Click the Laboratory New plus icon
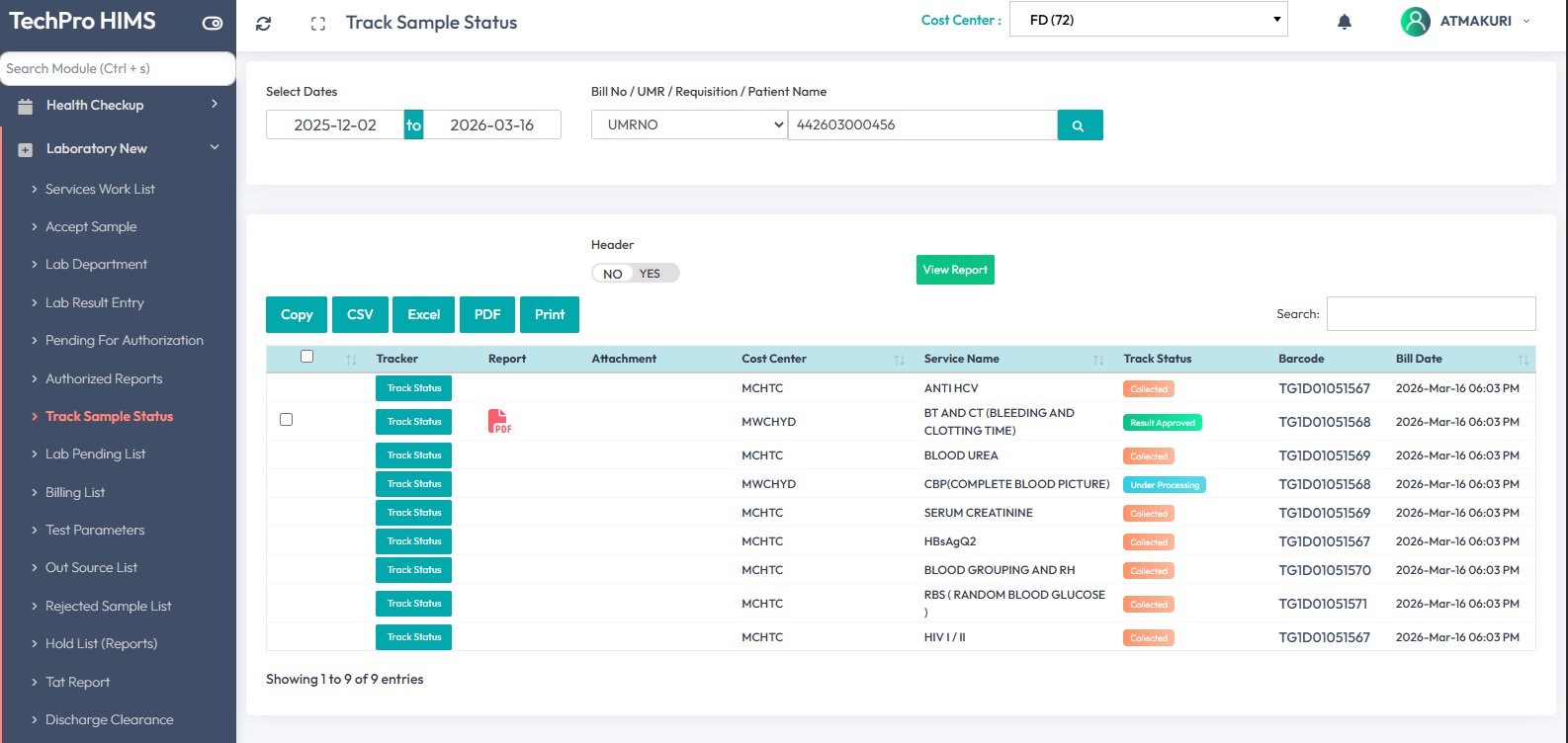 tap(26, 149)
